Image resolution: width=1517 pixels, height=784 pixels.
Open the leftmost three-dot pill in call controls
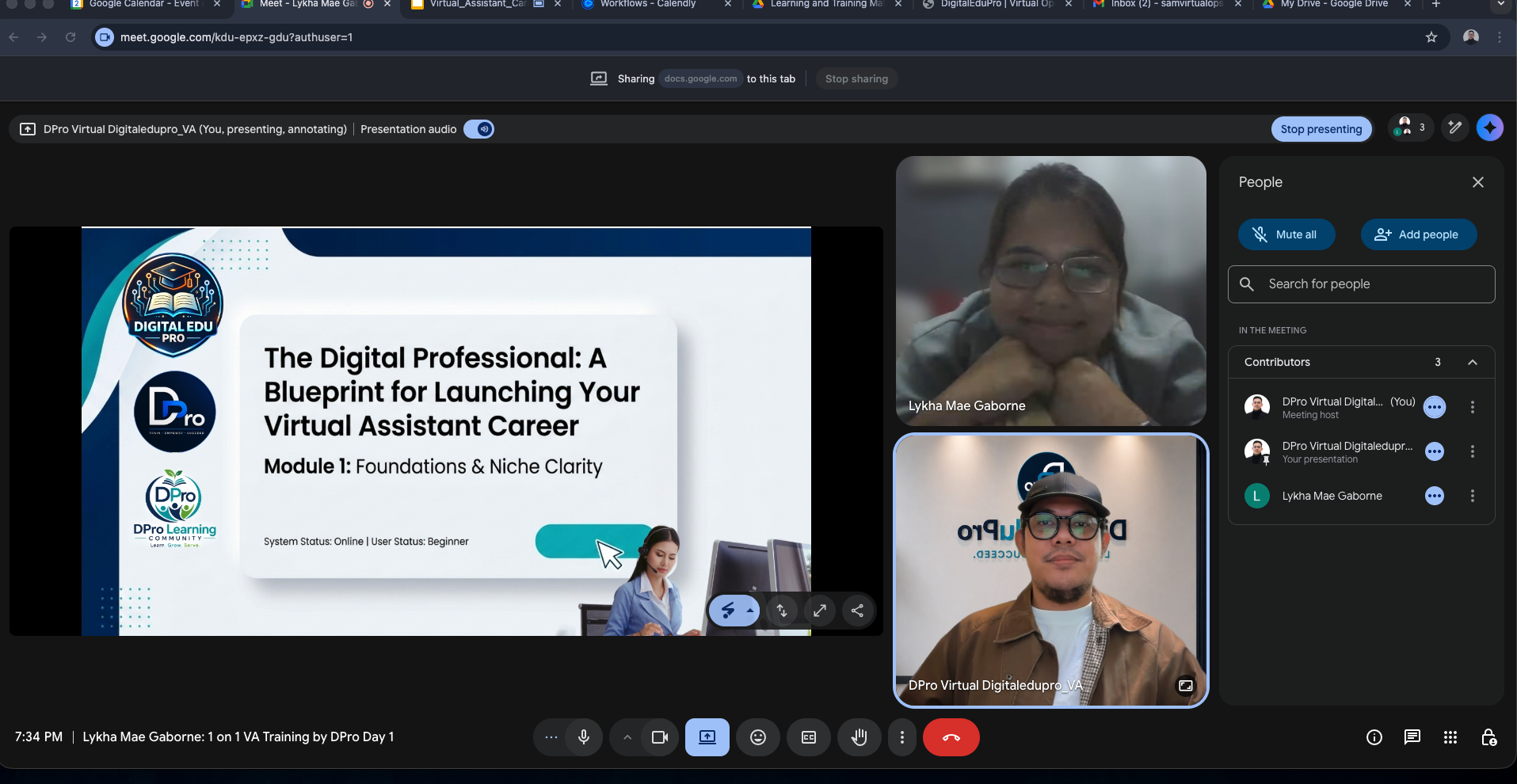551,737
